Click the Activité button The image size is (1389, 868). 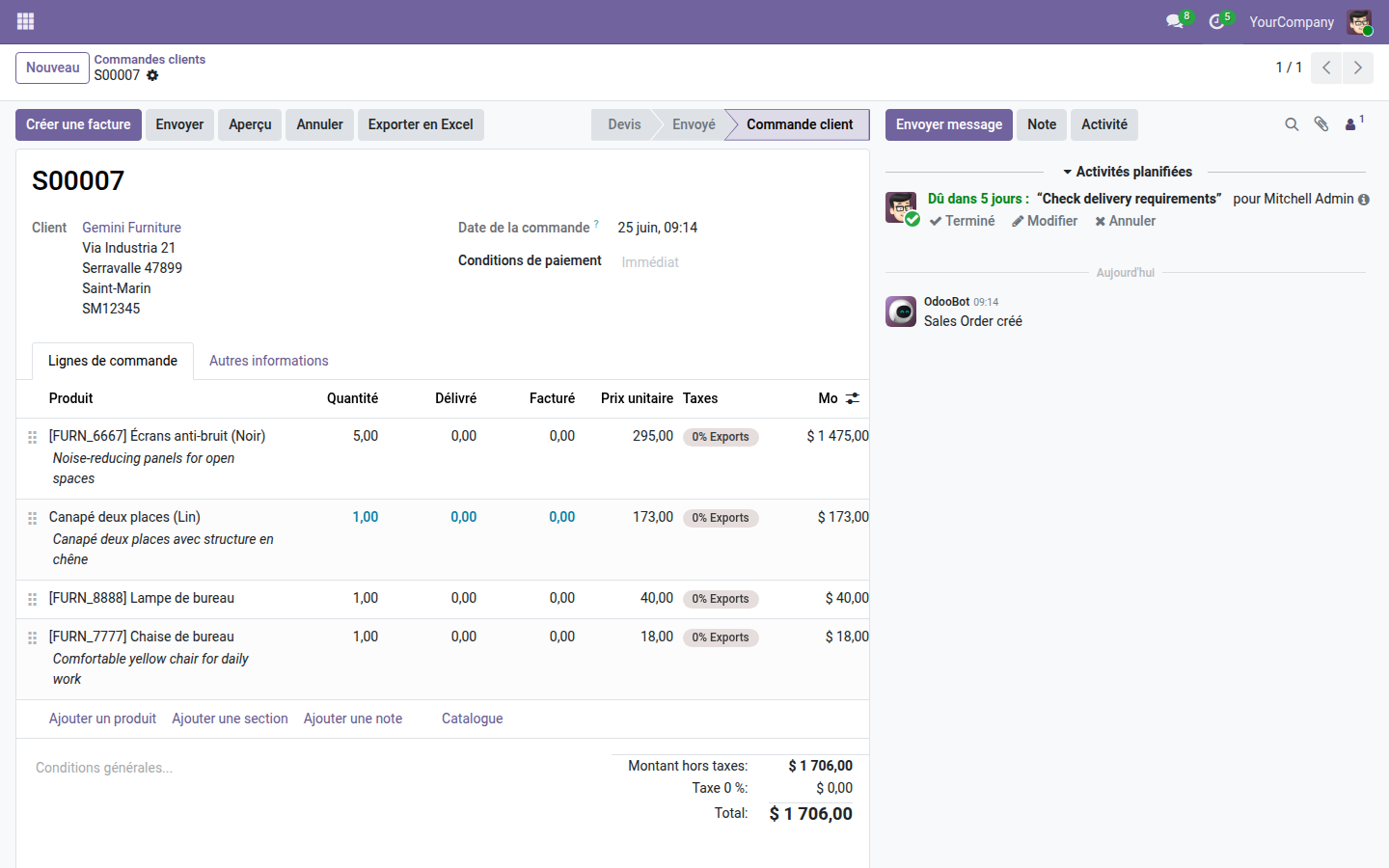point(1104,124)
